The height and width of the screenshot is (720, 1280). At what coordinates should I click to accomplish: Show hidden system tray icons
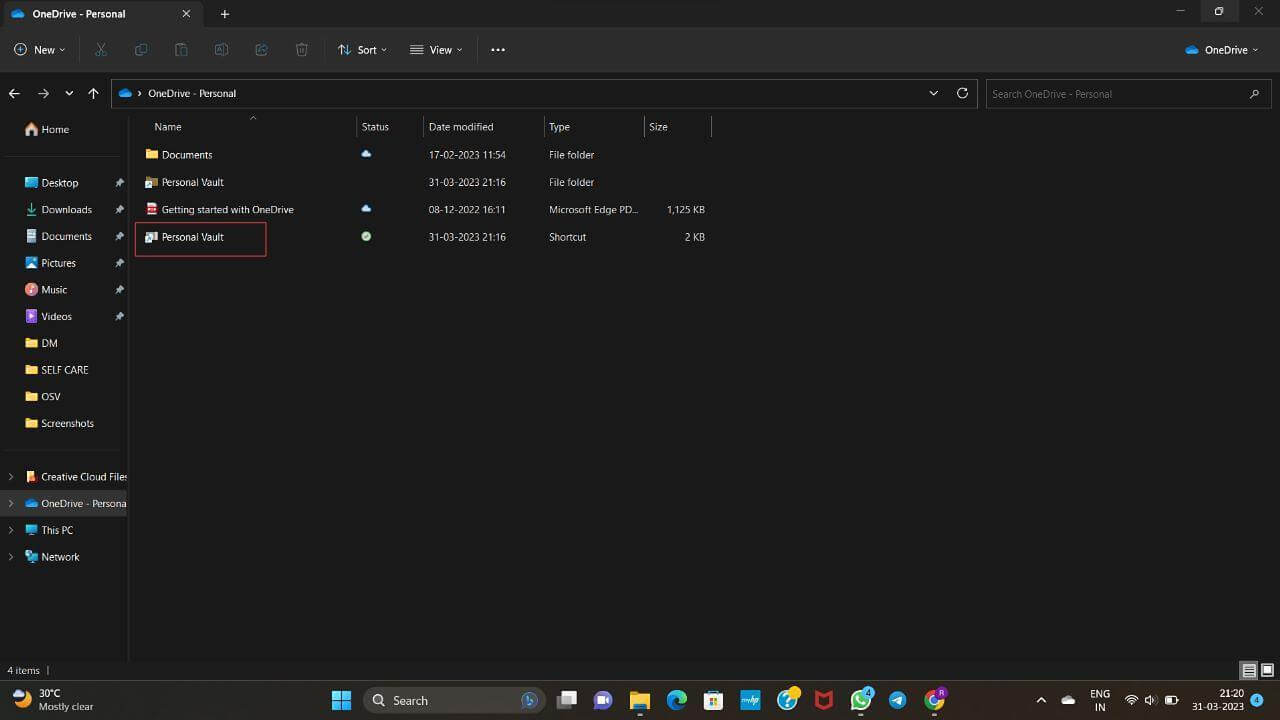[1041, 700]
